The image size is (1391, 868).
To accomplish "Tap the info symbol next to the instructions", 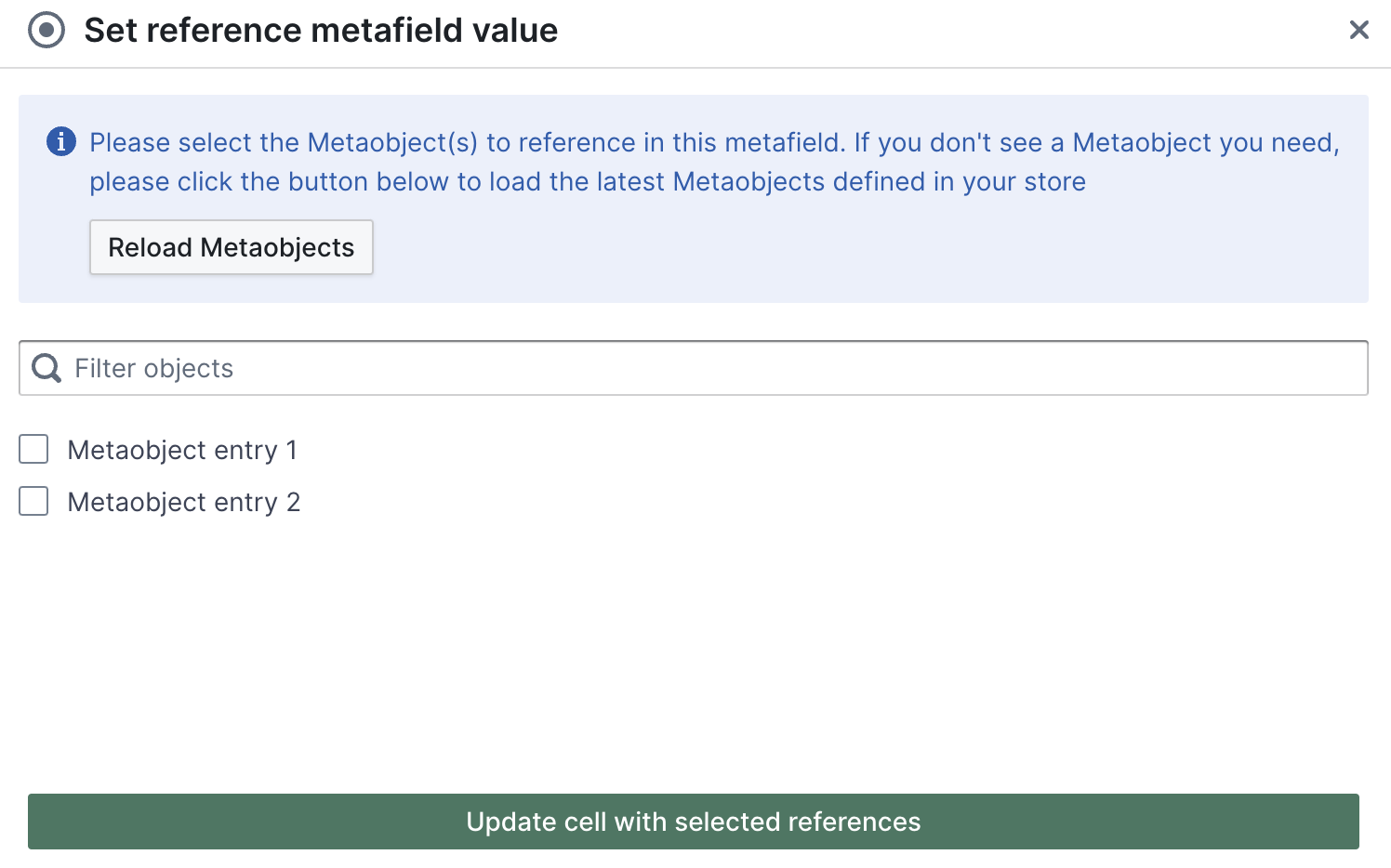I will click(60, 141).
